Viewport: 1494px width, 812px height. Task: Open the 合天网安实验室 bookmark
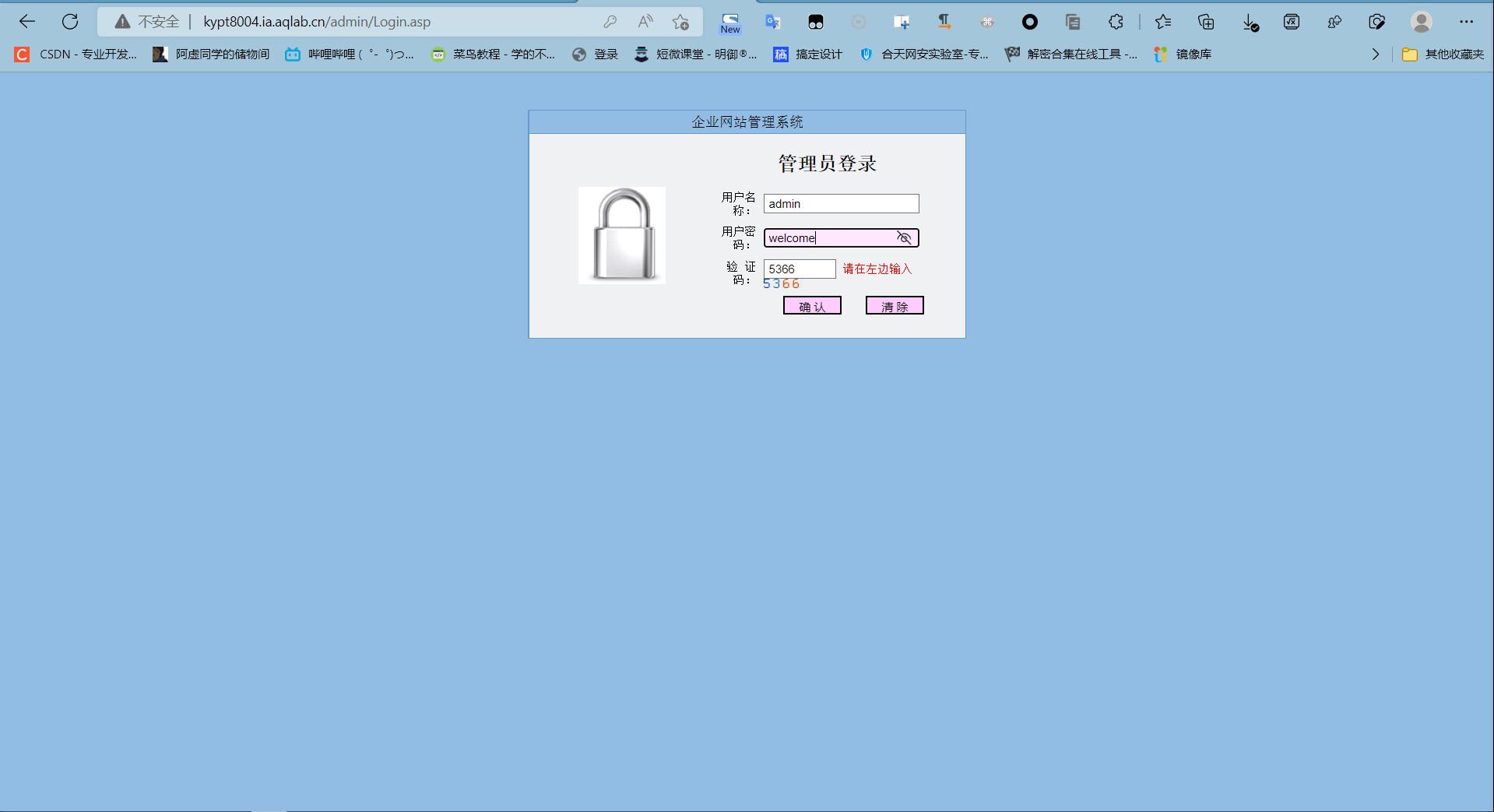[923, 54]
